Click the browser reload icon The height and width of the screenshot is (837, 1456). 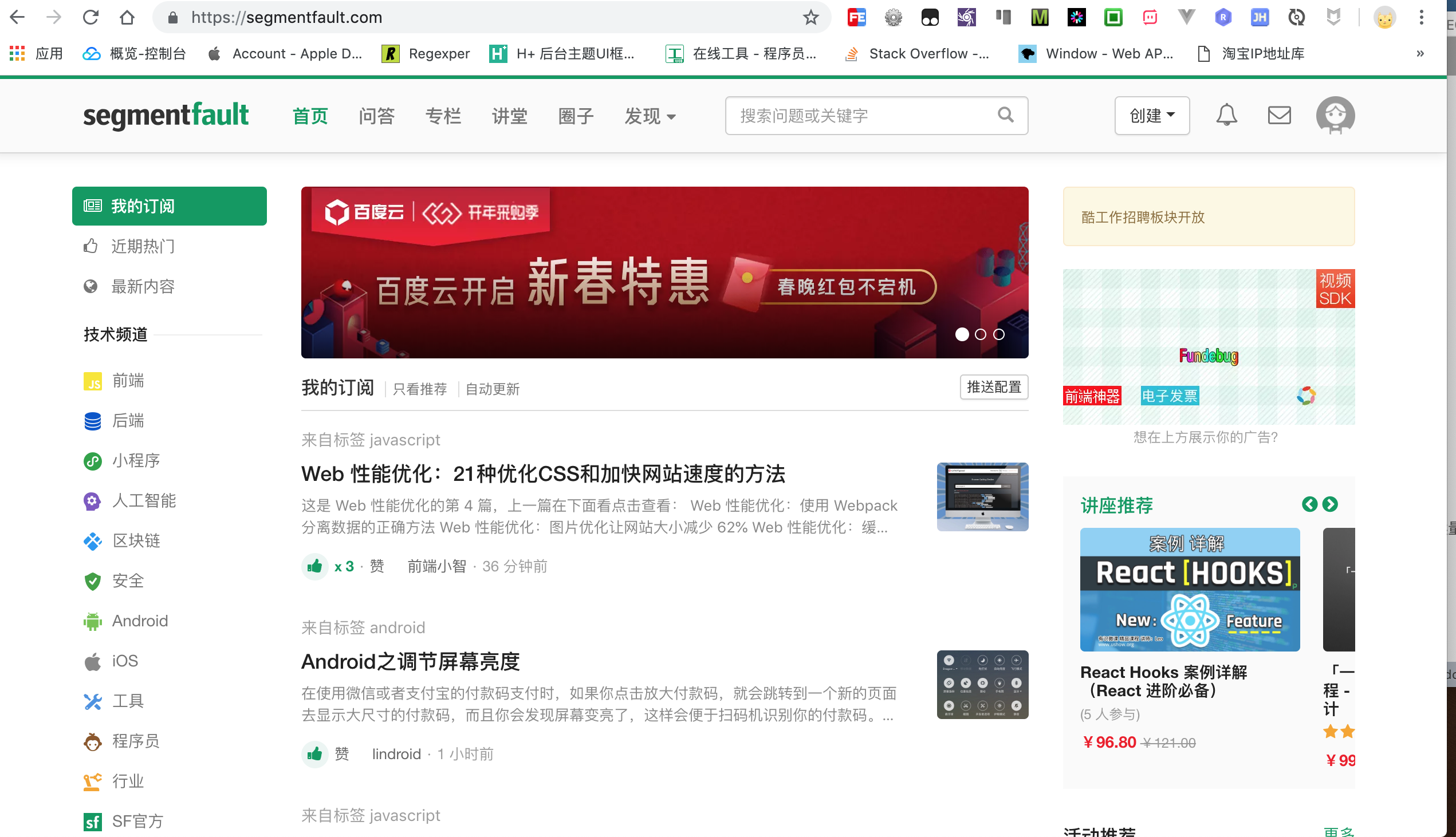point(91,18)
